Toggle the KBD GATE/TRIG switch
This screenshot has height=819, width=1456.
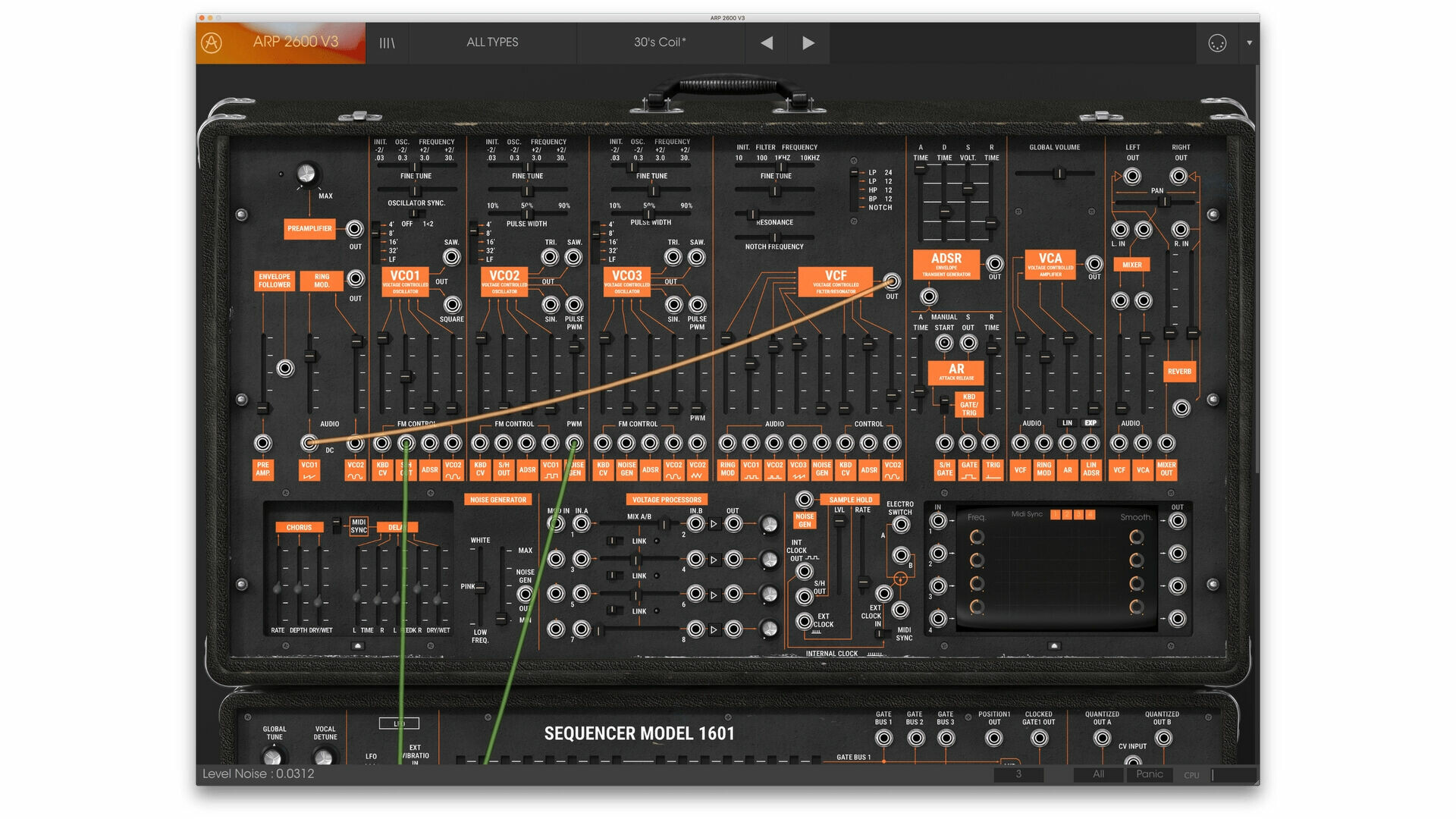(944, 404)
